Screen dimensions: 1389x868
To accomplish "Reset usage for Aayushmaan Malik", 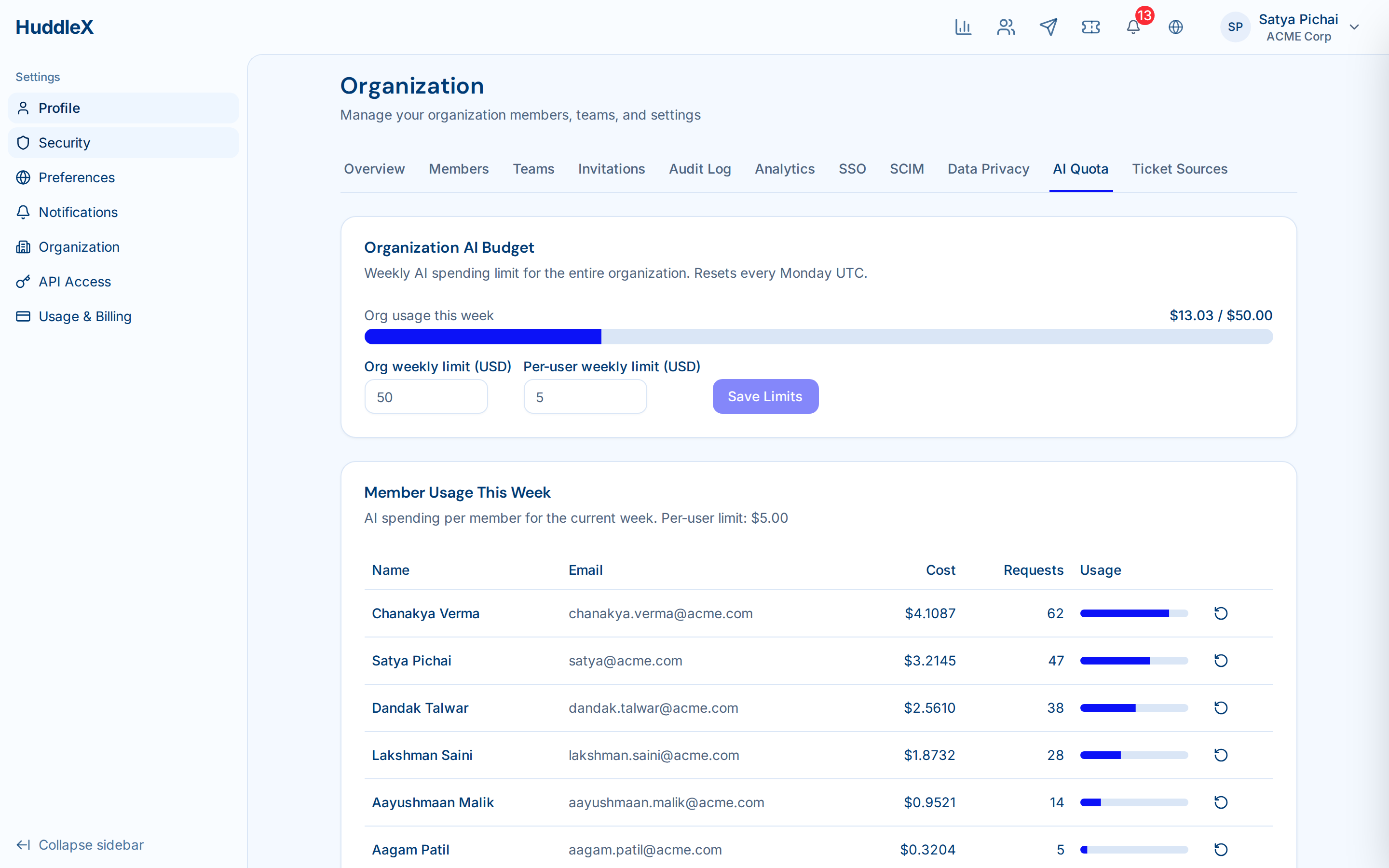I will [1220, 802].
